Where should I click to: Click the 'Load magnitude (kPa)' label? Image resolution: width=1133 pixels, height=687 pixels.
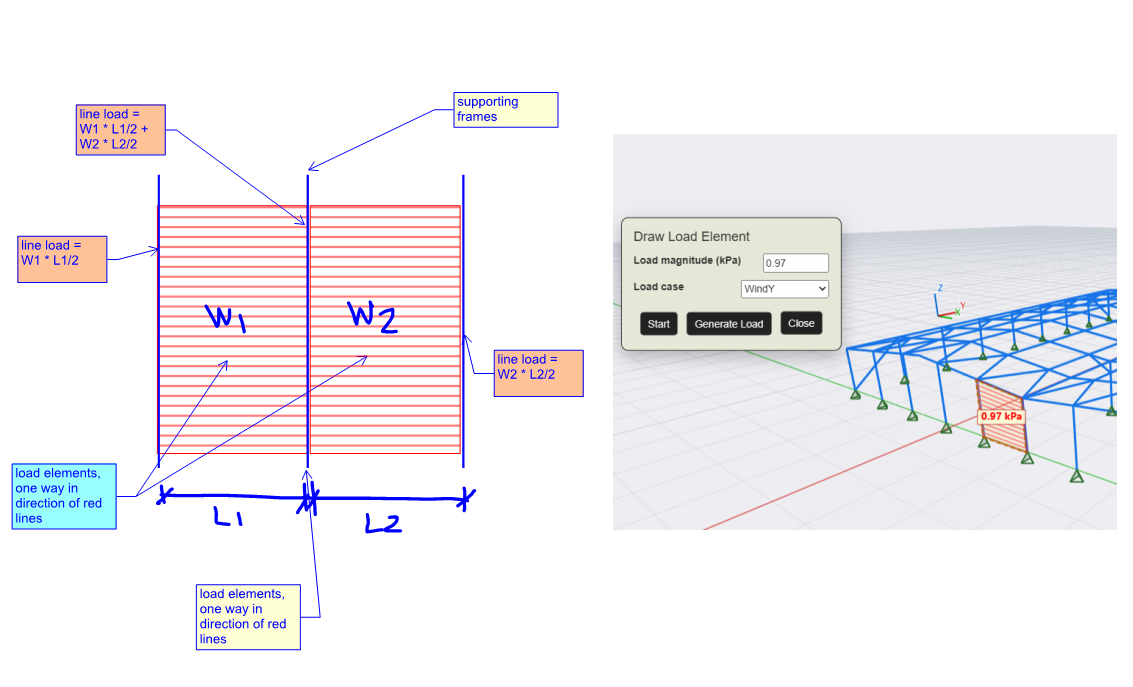(x=687, y=260)
